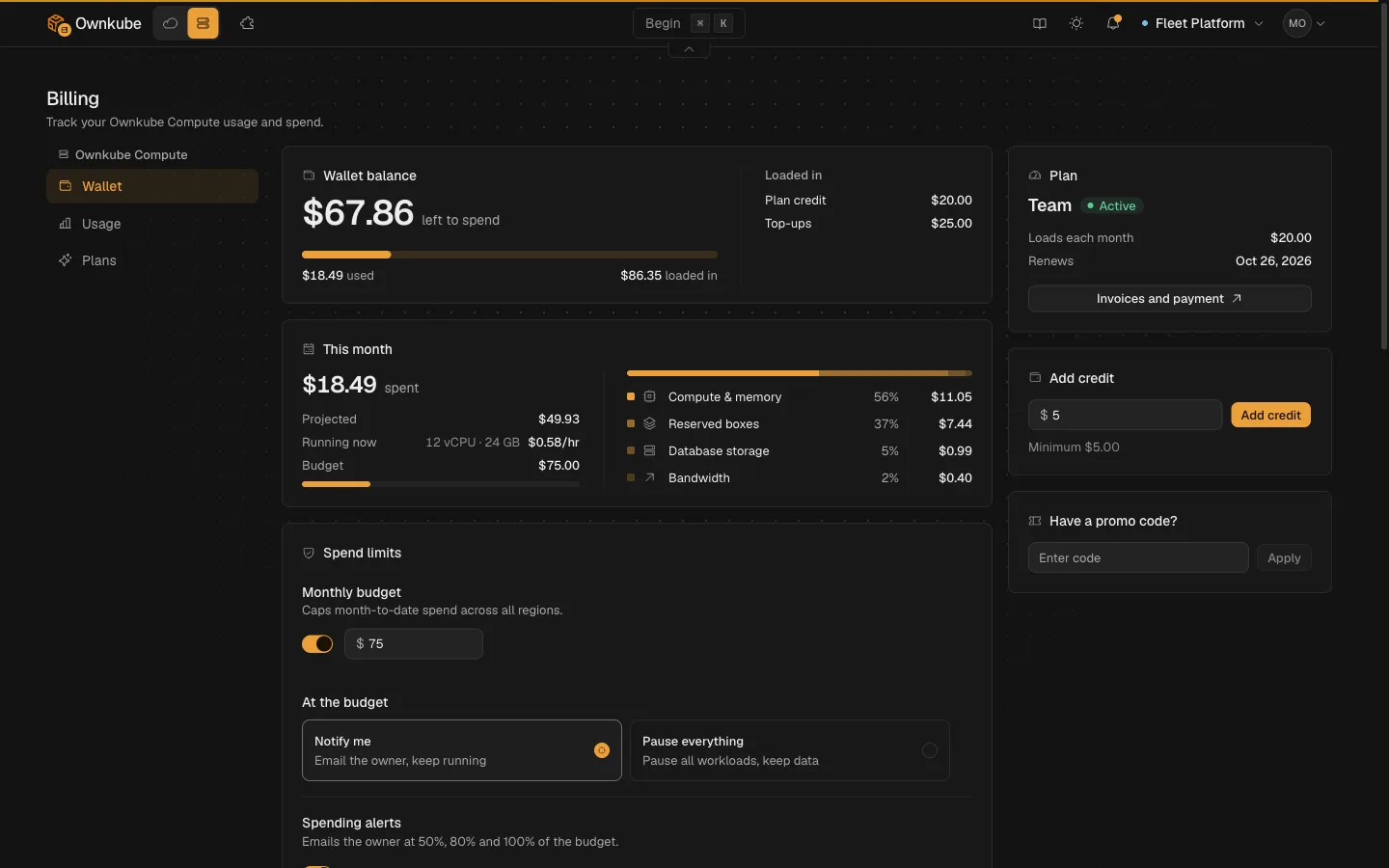Click the Wallet balance card icon
Image resolution: width=1389 pixels, height=868 pixels.
click(309, 176)
